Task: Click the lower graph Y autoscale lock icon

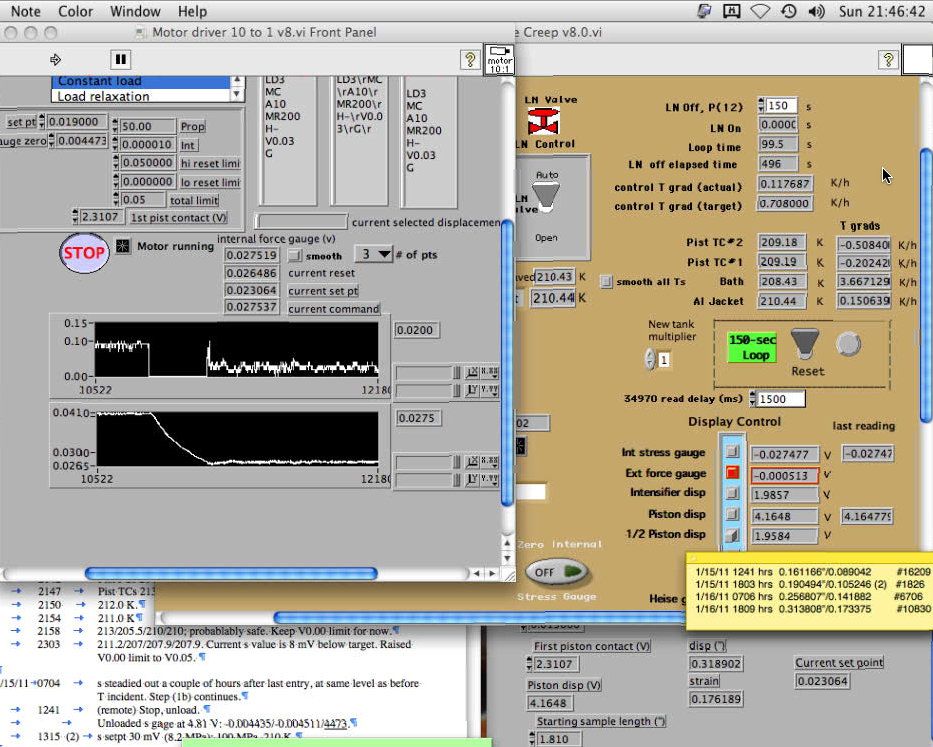Action: click(470, 481)
